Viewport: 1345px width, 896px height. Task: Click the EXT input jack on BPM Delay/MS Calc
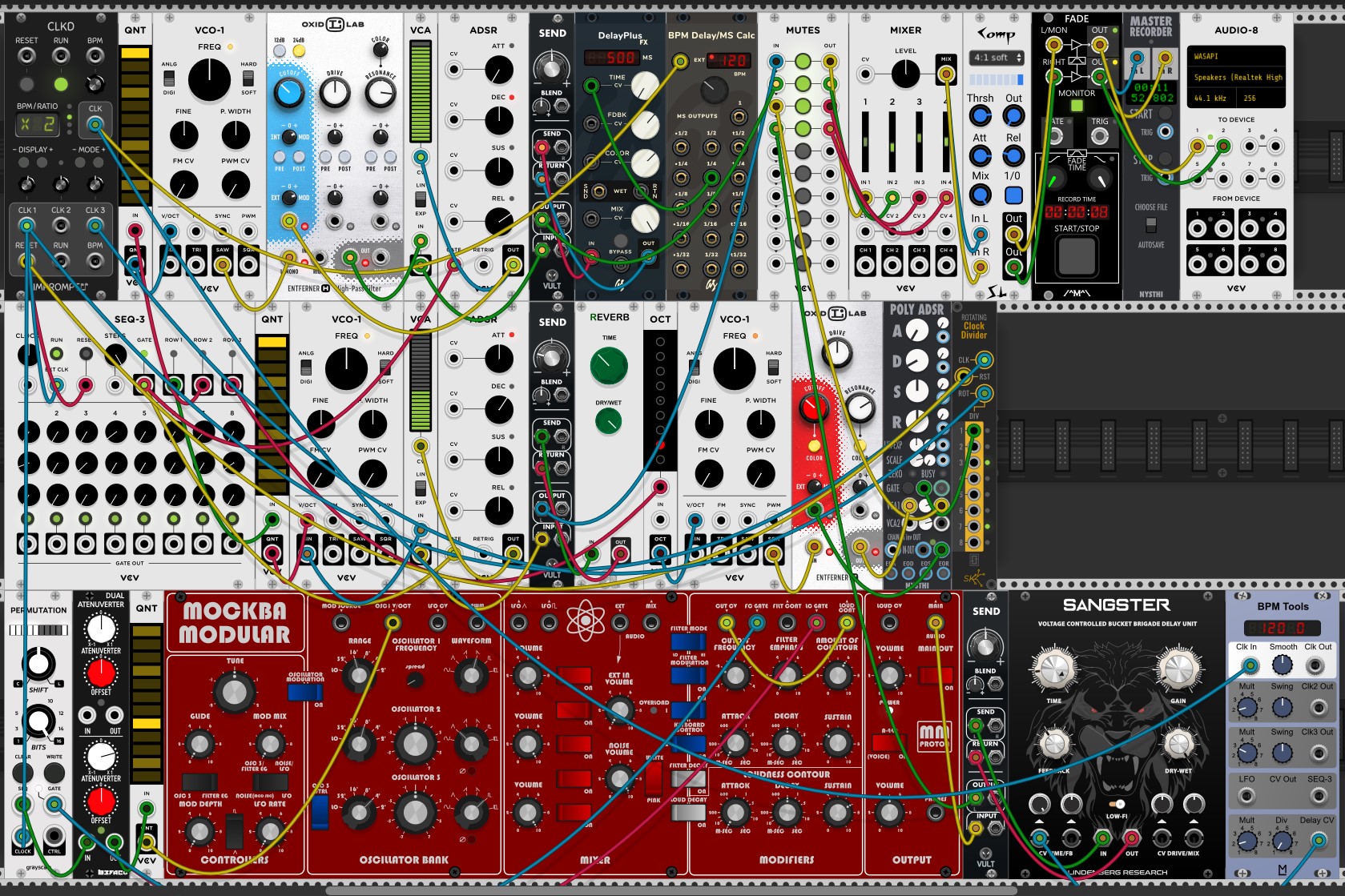click(x=680, y=60)
